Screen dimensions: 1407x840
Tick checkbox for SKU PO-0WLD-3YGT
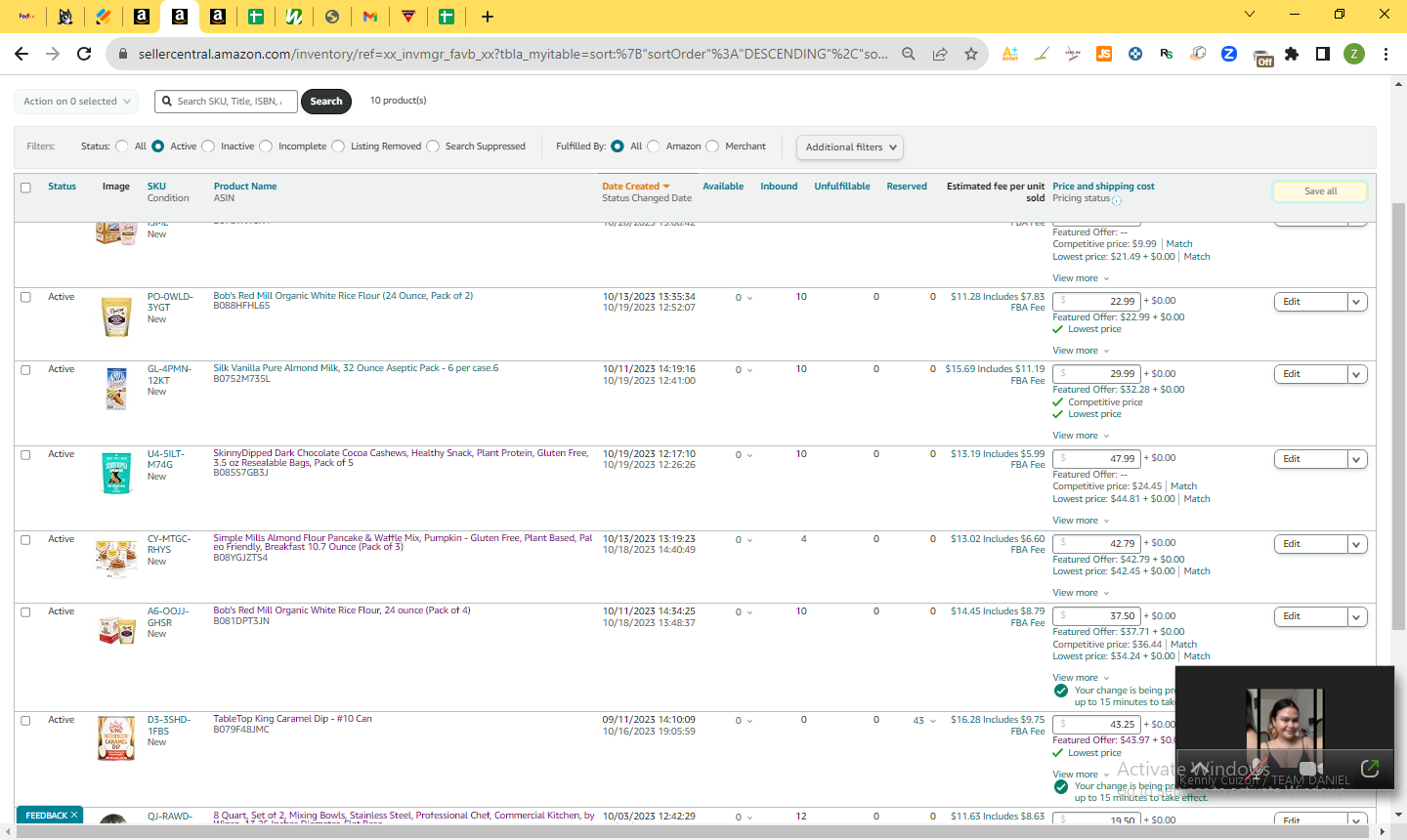25,297
